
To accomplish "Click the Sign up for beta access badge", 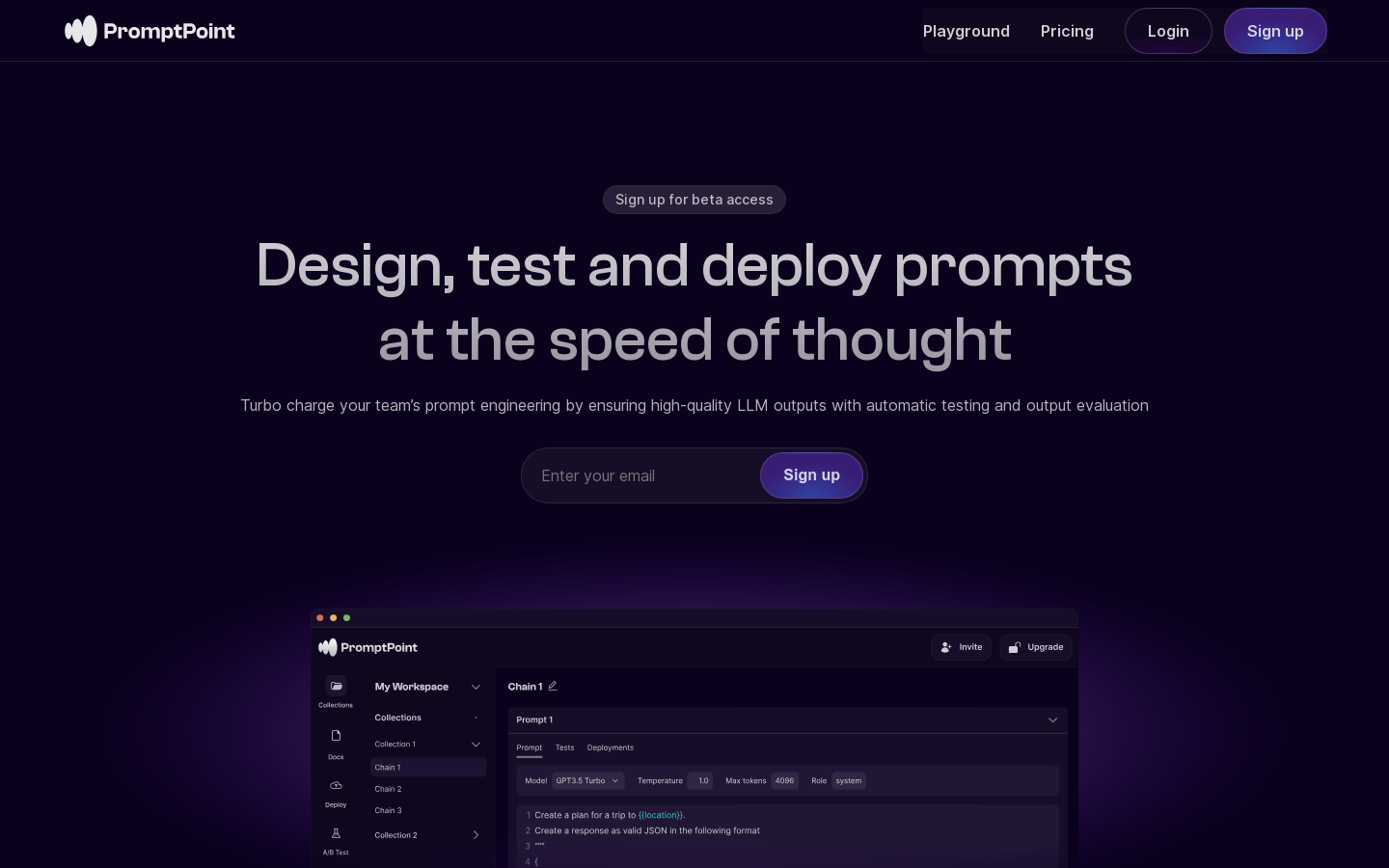I will click(x=694, y=200).
